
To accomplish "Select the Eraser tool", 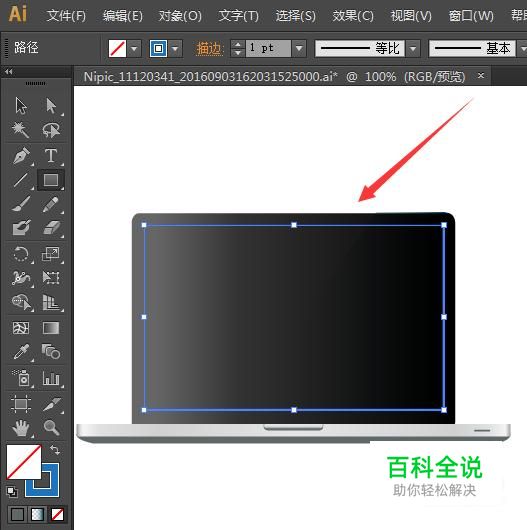I will tap(51, 227).
